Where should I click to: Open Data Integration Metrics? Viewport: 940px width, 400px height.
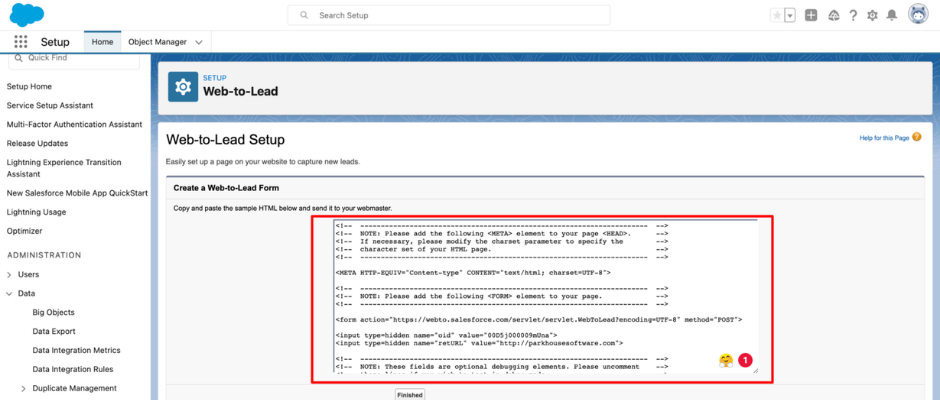pyautogui.click(x=76, y=350)
